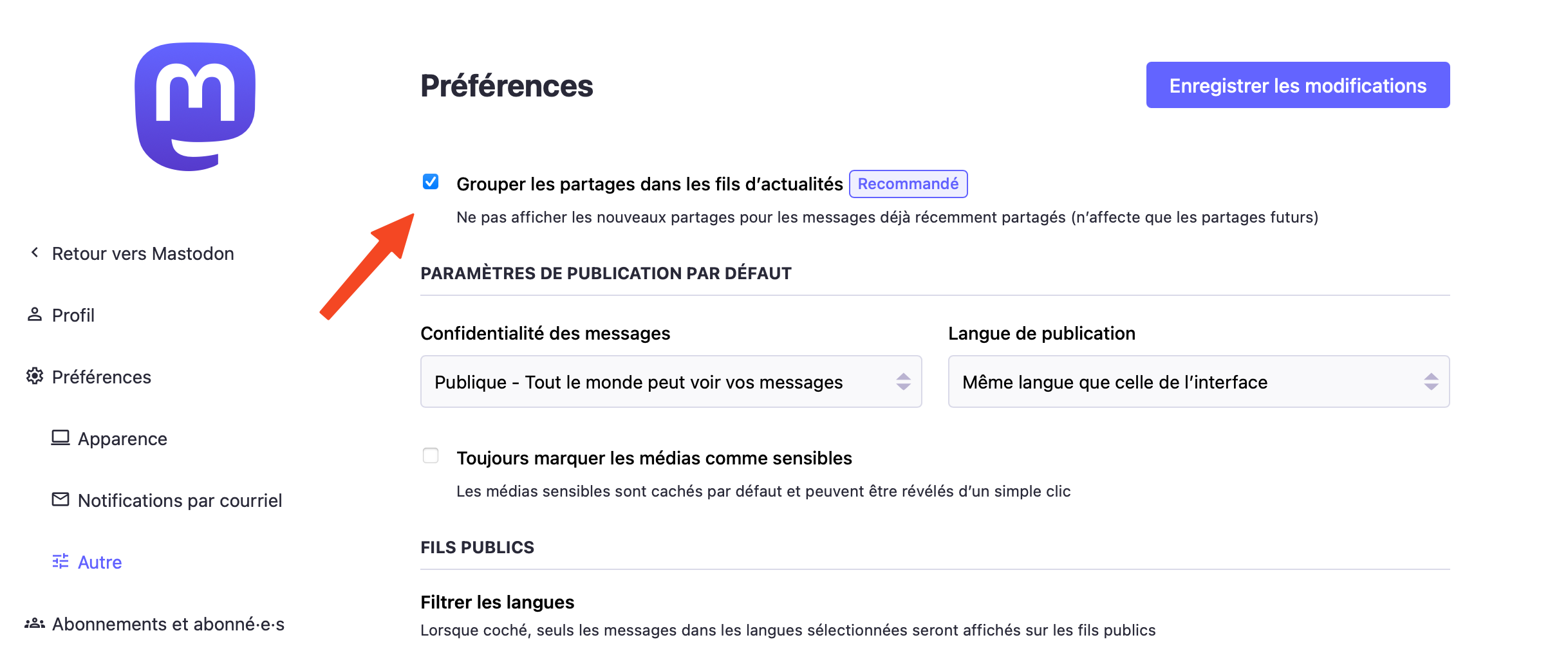This screenshot has width=1568, height=660.
Task: Uncheck the Grouper les partages checkbox
Action: (x=431, y=182)
